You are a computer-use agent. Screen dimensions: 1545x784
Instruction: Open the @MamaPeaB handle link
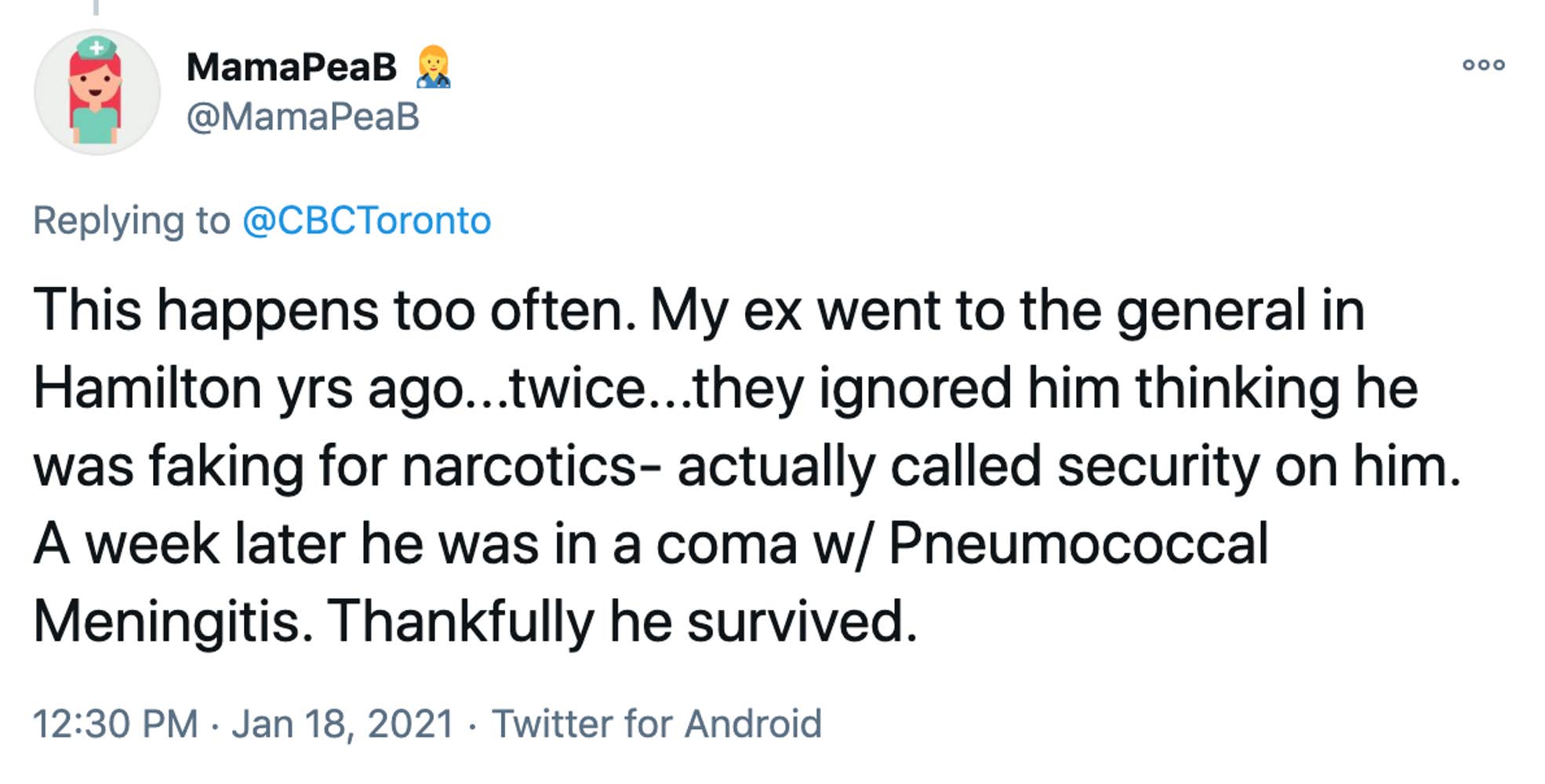[303, 117]
